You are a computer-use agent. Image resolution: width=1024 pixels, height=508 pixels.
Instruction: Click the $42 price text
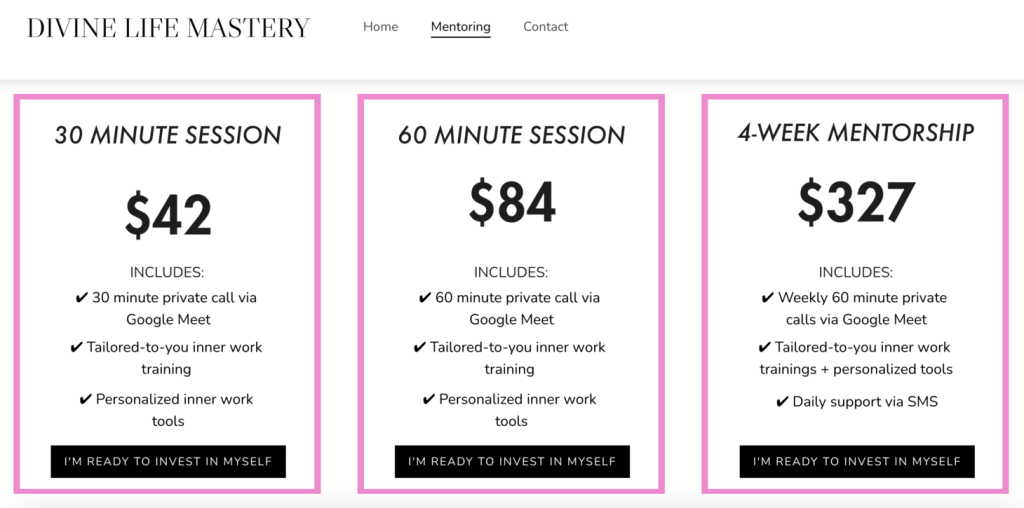pyautogui.click(x=168, y=214)
